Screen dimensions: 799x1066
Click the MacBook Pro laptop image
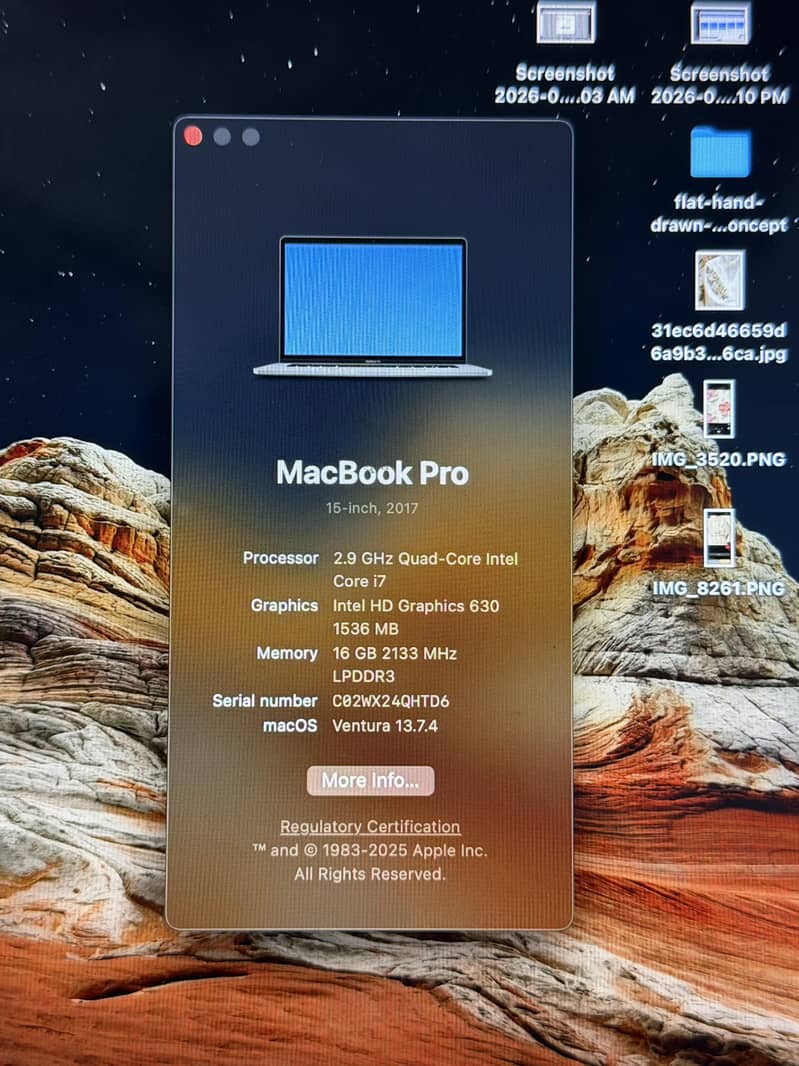tap(373, 307)
